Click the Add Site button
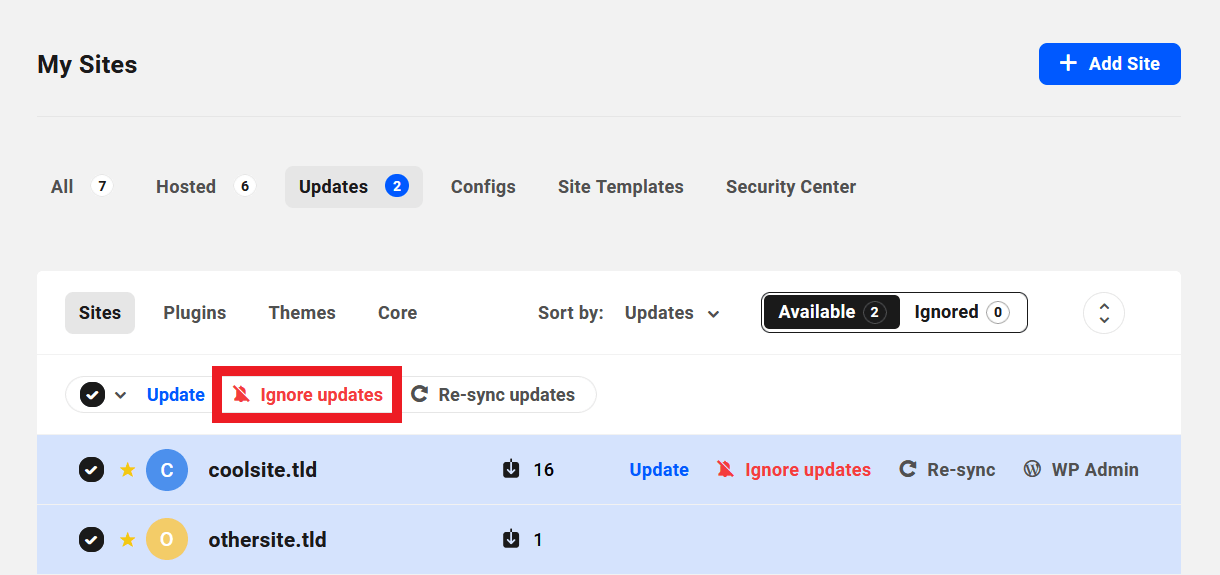This screenshot has width=1220, height=575. pos(1109,64)
